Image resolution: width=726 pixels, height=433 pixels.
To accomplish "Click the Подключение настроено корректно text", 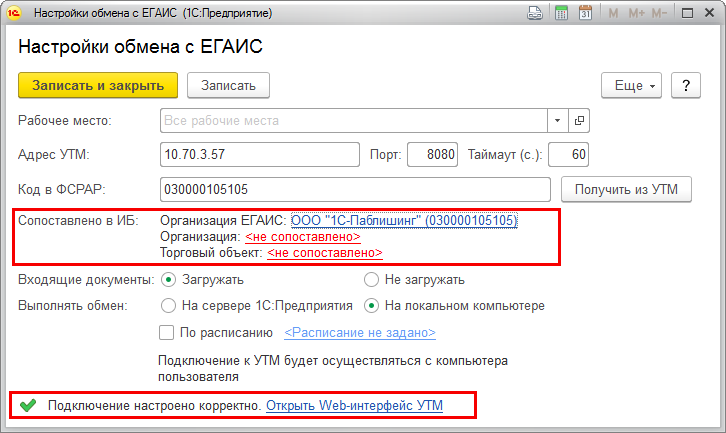I will click(155, 406).
